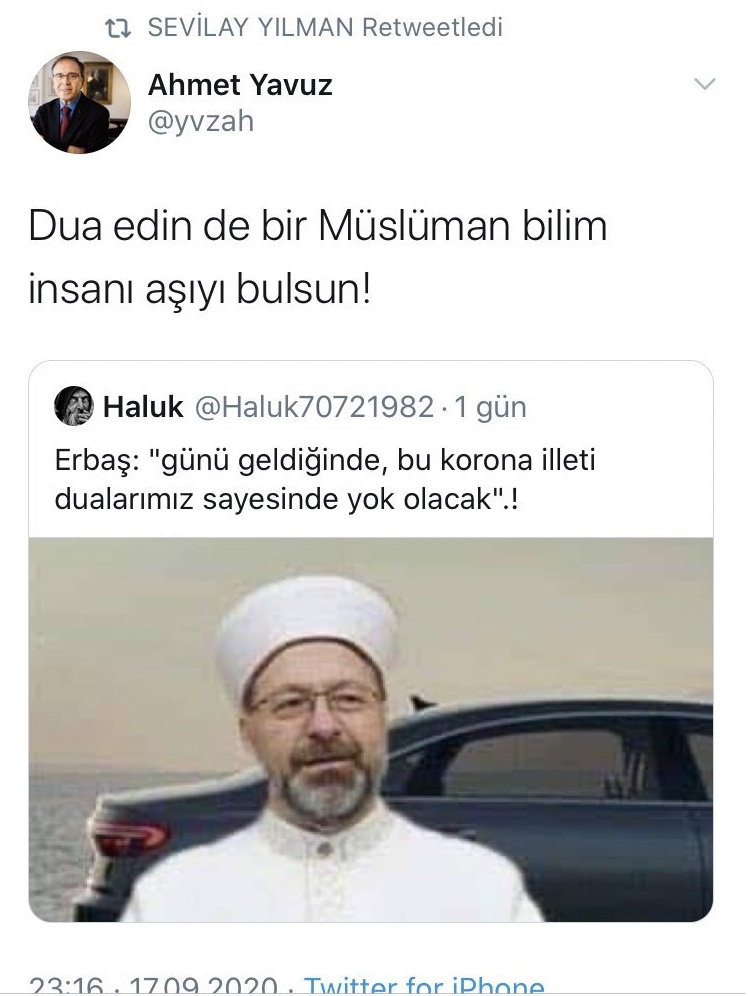Viewport: 748px width, 996px height.
Task: Open the @yvzah handle
Action: tap(201, 121)
